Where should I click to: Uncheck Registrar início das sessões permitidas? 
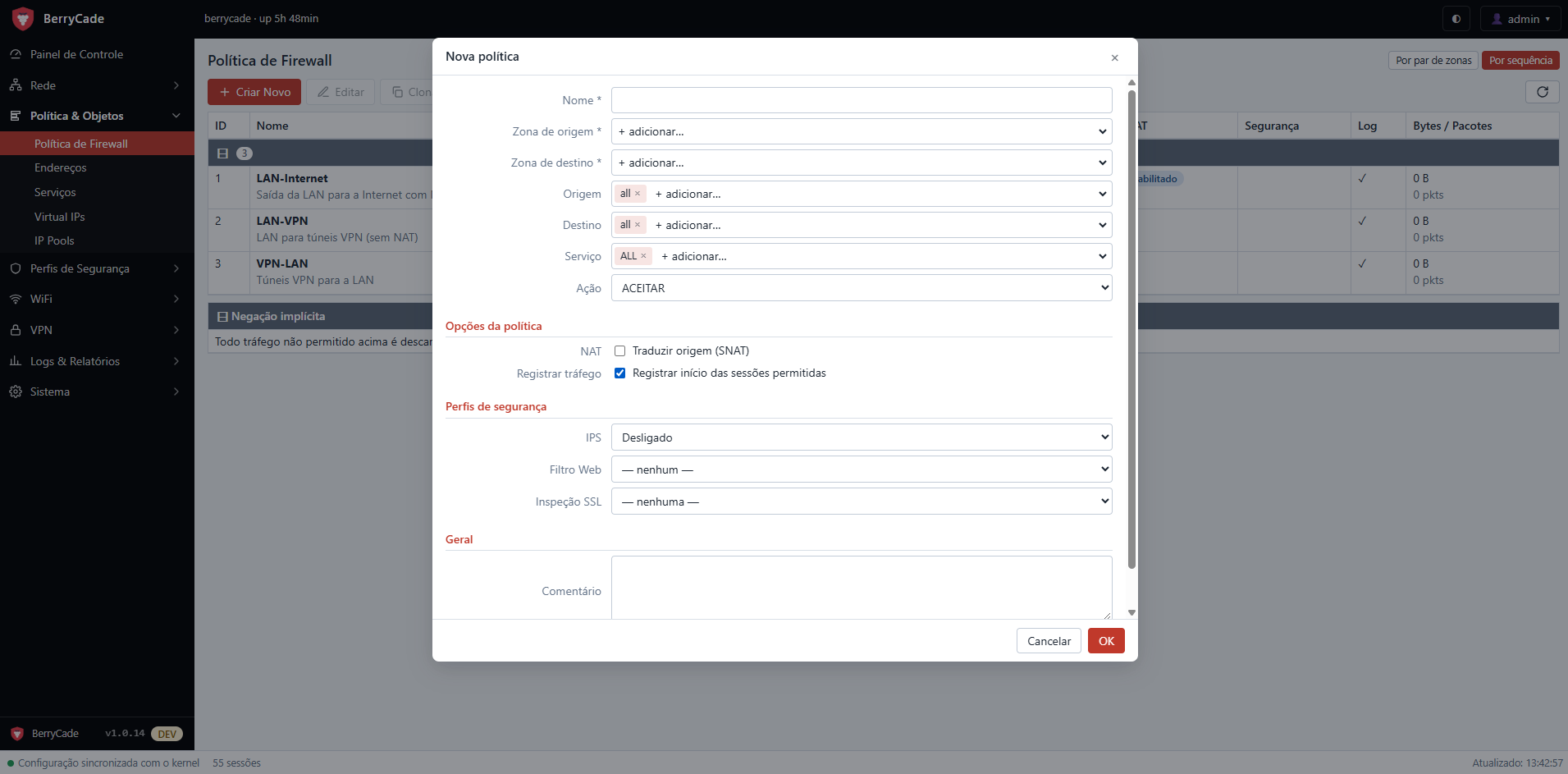620,373
